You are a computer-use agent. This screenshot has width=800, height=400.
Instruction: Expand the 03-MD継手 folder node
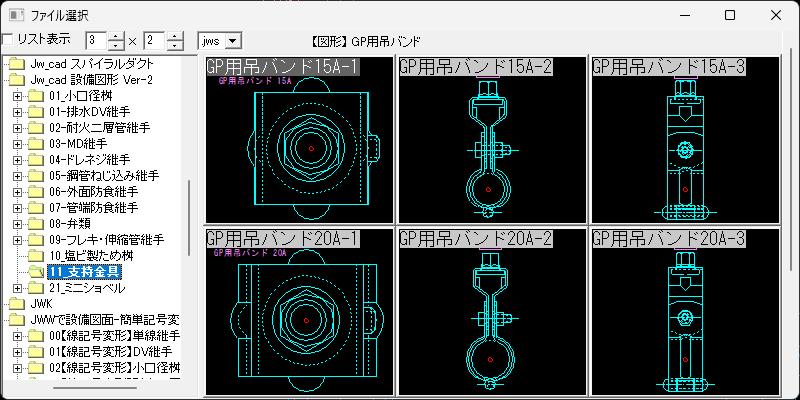coord(17,144)
